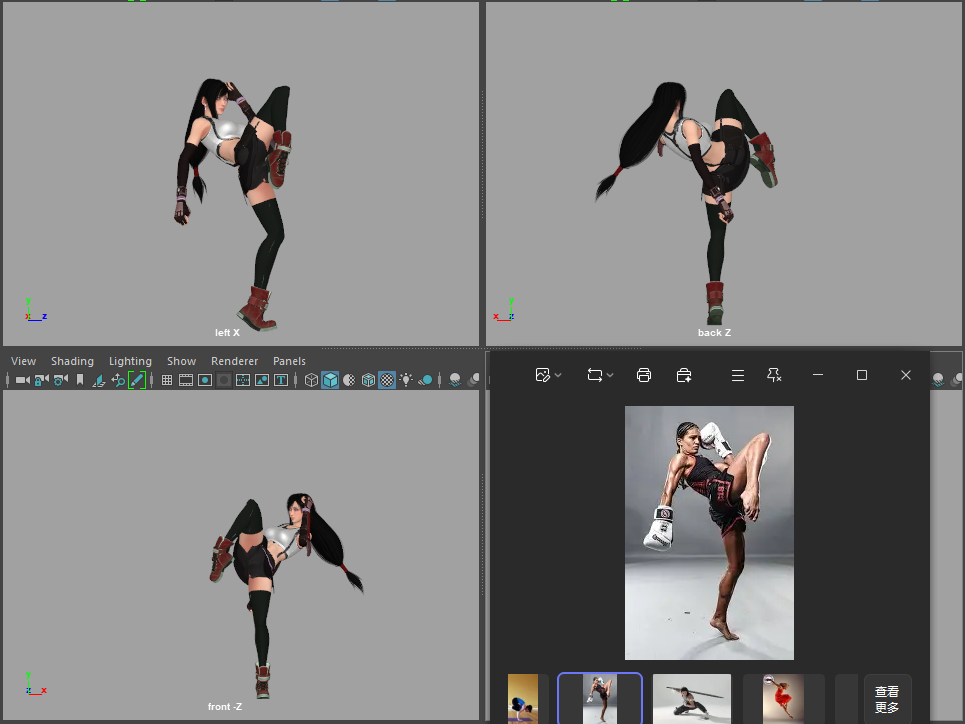This screenshot has height=724, width=965.
Task: Click the 查看更多 button
Action: pos(887,699)
